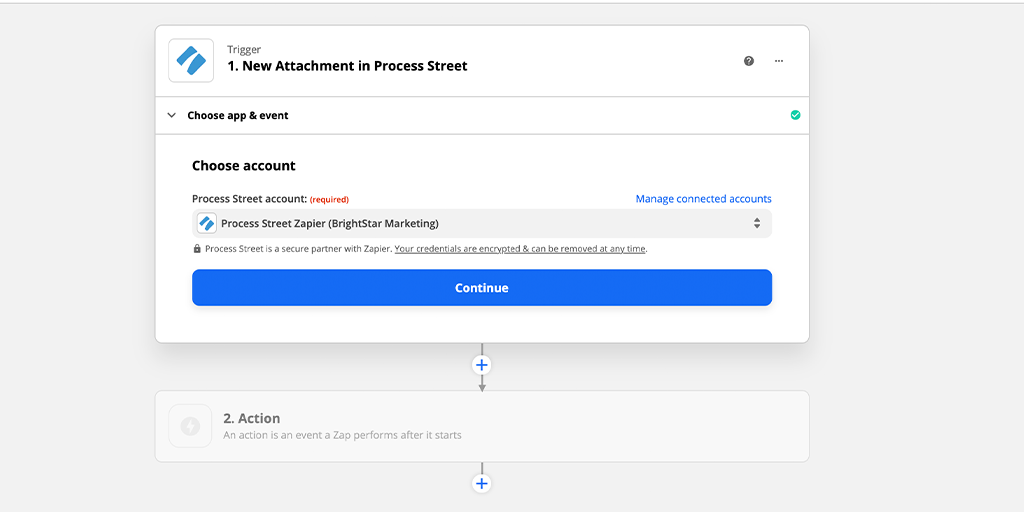Click the 1. New Attachment in Process Street title
This screenshot has height=512, width=1024.
tap(347, 66)
